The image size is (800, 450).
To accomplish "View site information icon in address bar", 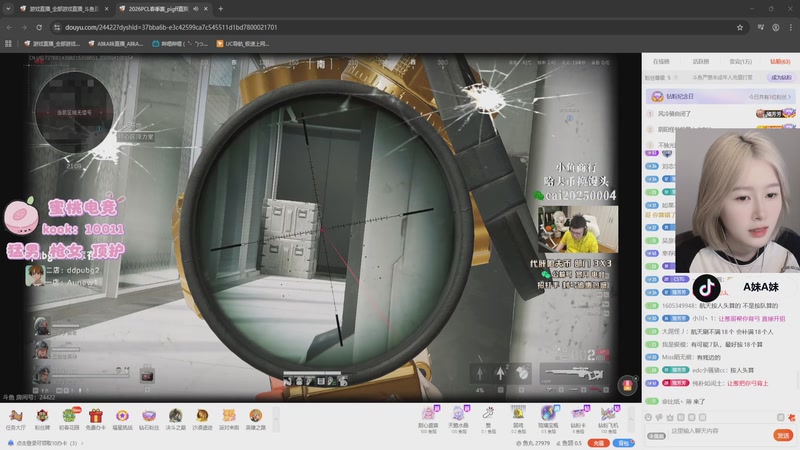I will pos(57,28).
